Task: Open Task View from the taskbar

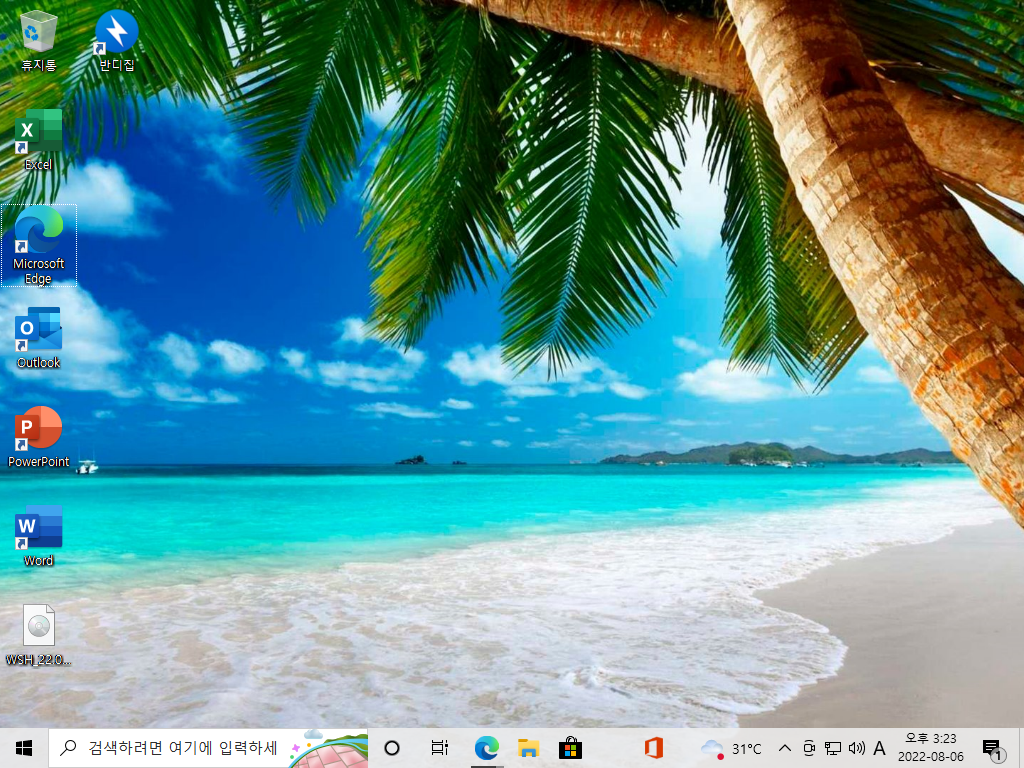Action: coord(440,748)
